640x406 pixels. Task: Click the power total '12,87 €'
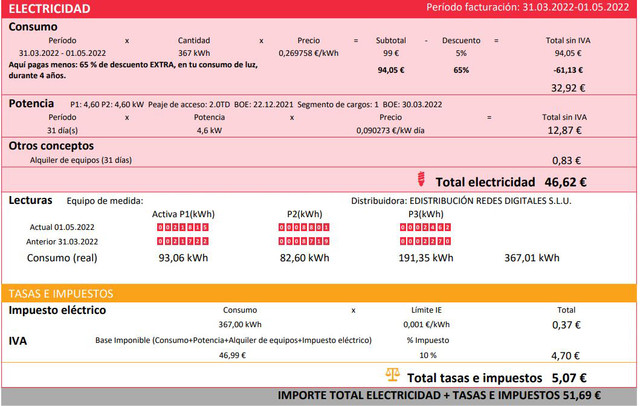point(564,131)
